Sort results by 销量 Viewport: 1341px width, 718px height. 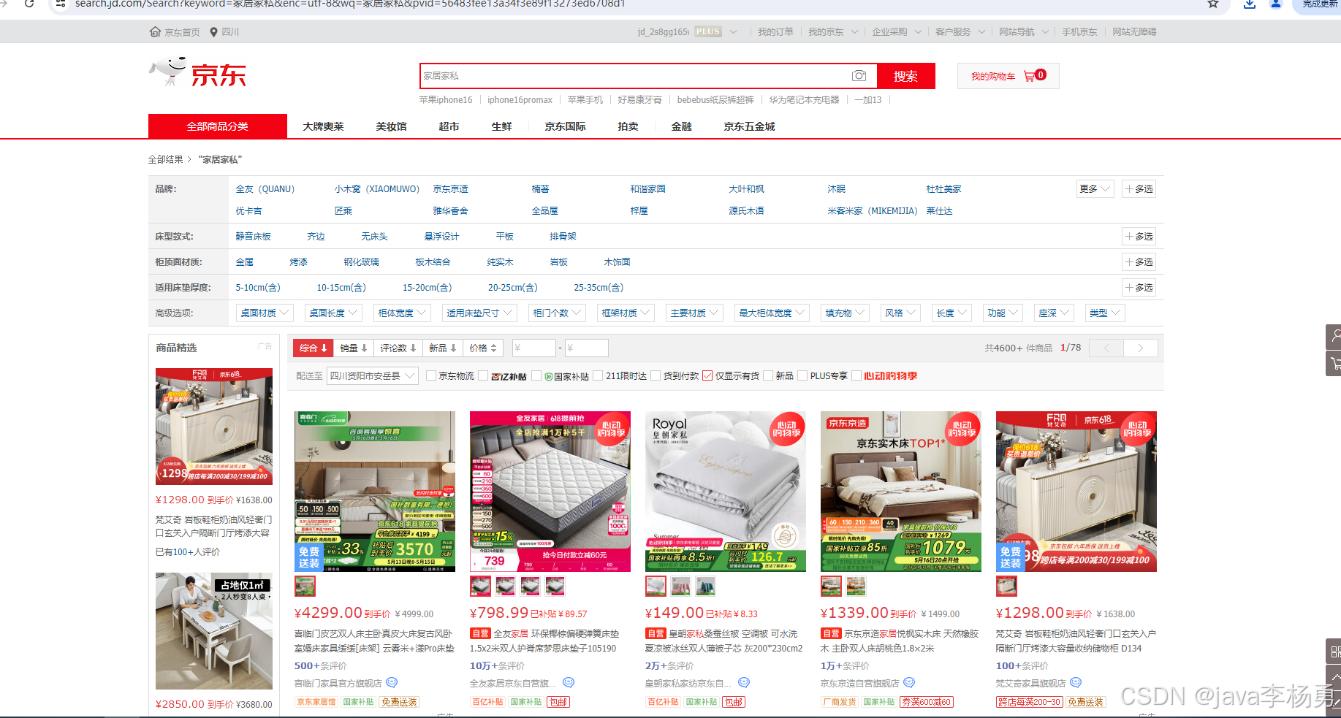[x=354, y=348]
